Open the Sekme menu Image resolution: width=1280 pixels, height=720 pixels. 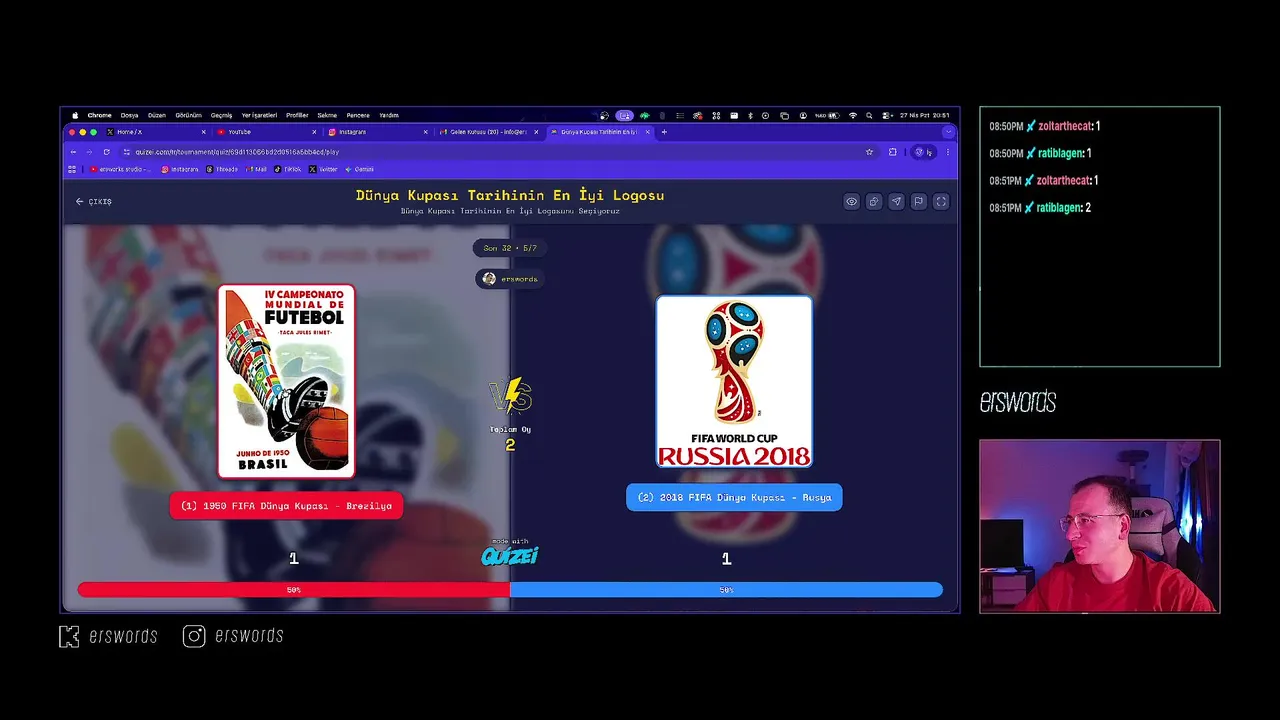pyautogui.click(x=327, y=115)
